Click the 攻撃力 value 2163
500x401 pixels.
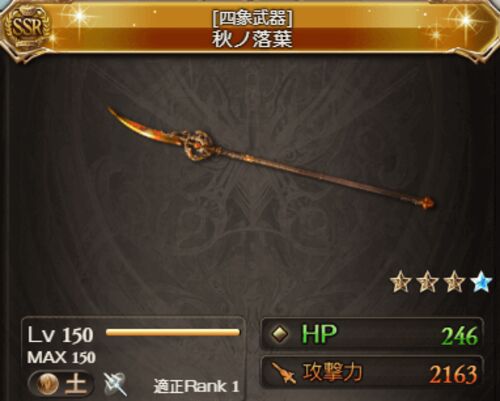(454, 374)
